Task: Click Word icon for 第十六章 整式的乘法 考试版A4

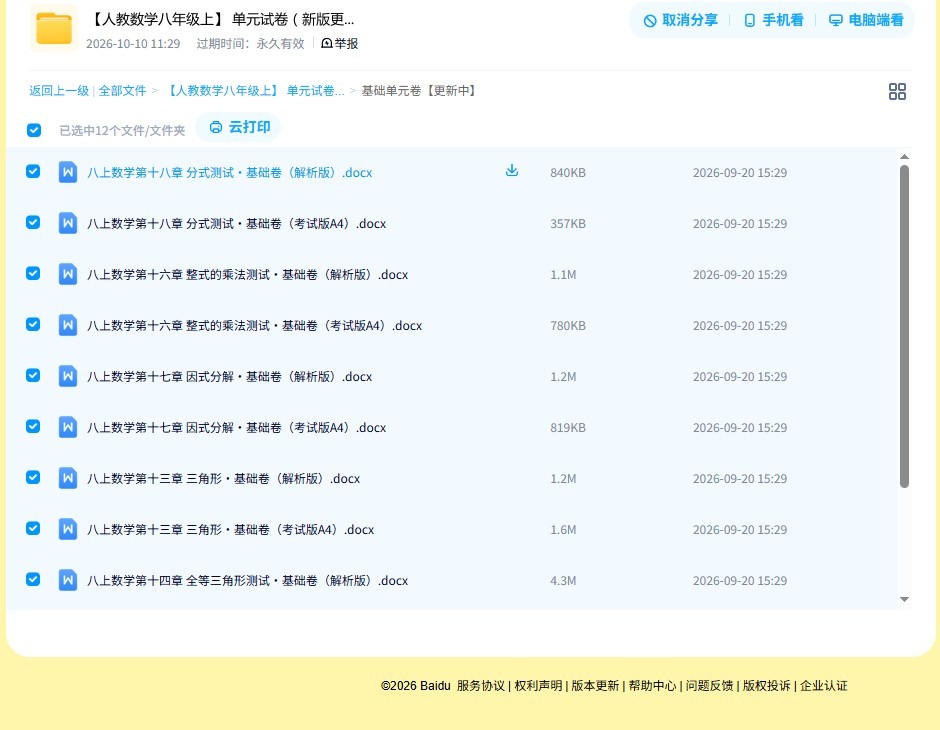Action: click(68, 325)
